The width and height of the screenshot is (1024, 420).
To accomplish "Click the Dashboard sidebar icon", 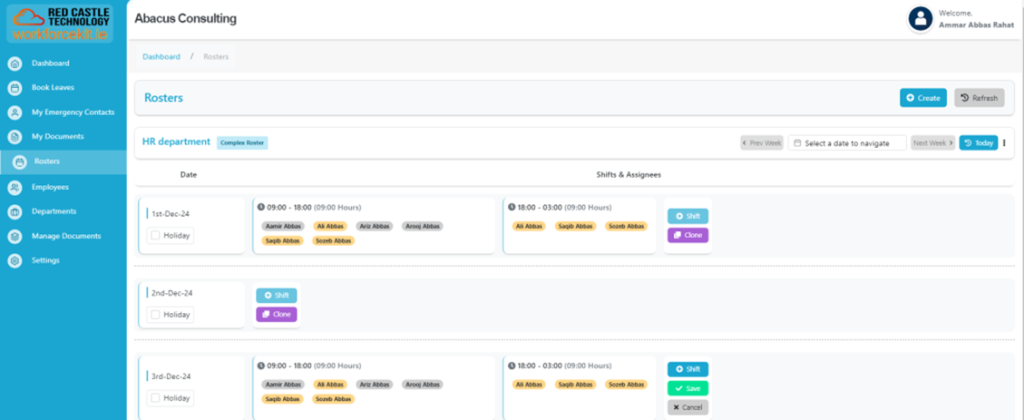I will point(15,63).
